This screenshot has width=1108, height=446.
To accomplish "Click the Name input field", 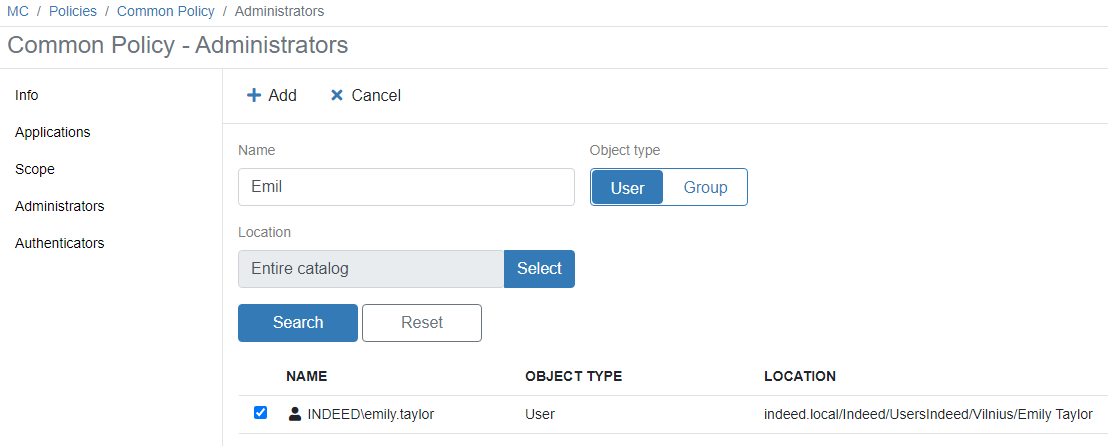I will click(x=406, y=187).
